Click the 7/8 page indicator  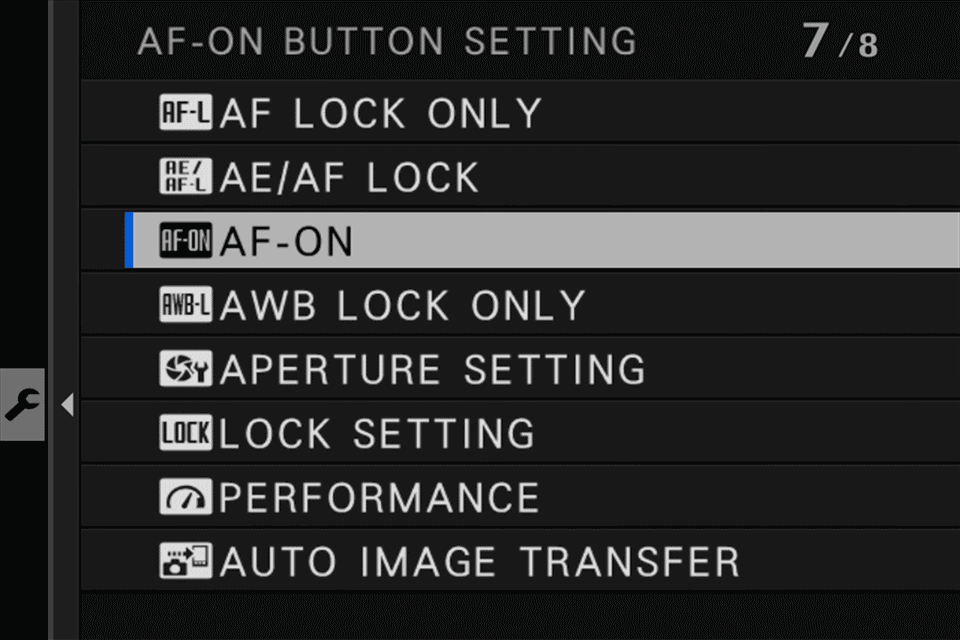coord(839,43)
